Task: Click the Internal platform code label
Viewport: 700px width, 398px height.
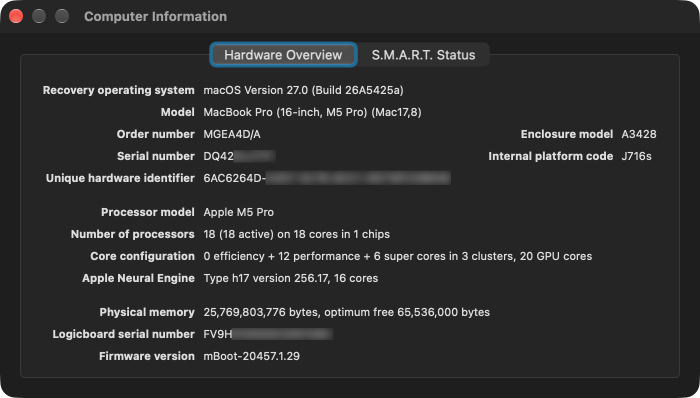Action: coord(550,156)
